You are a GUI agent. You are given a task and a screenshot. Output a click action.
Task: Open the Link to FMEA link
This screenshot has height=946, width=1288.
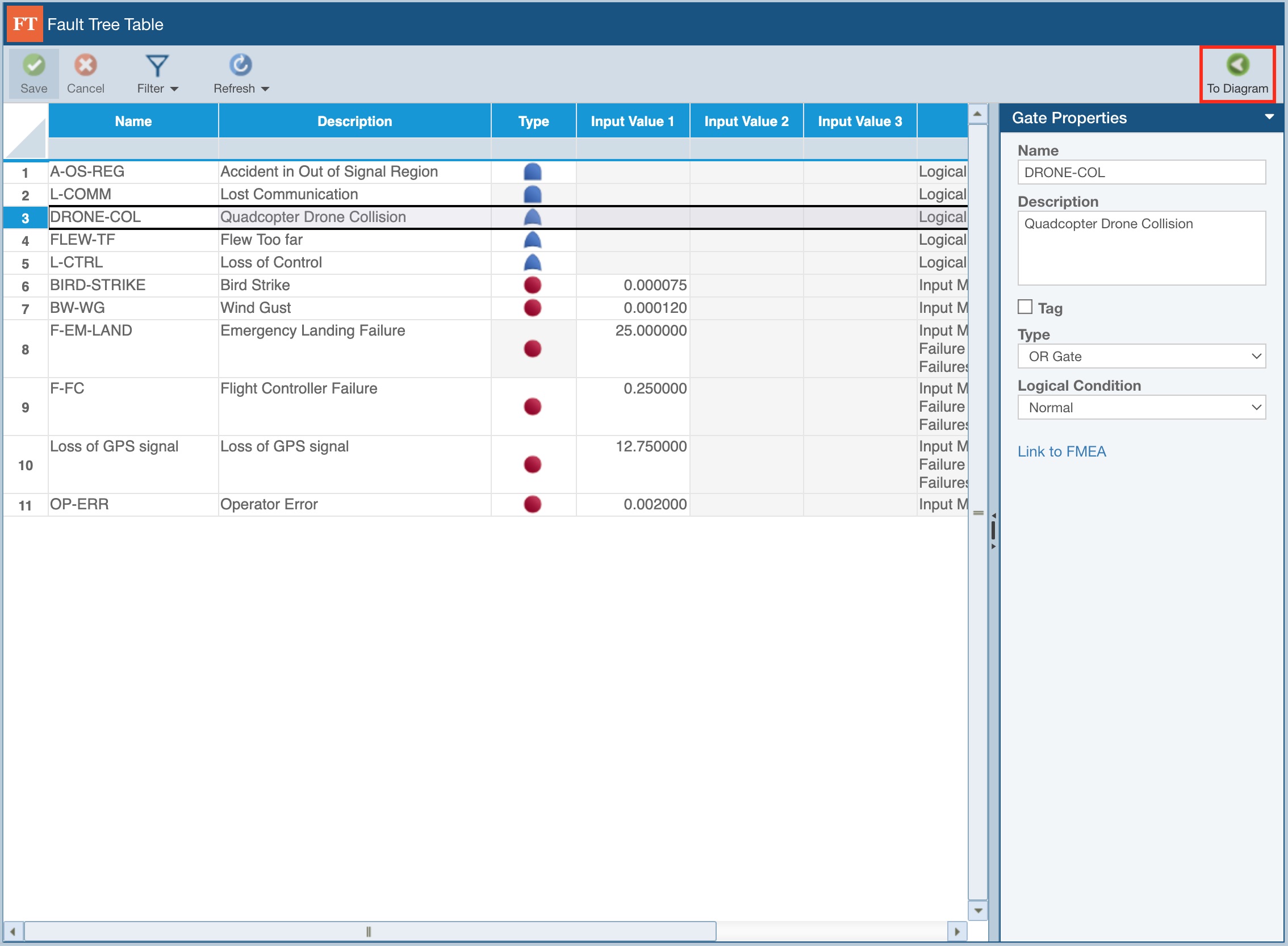click(x=1061, y=452)
